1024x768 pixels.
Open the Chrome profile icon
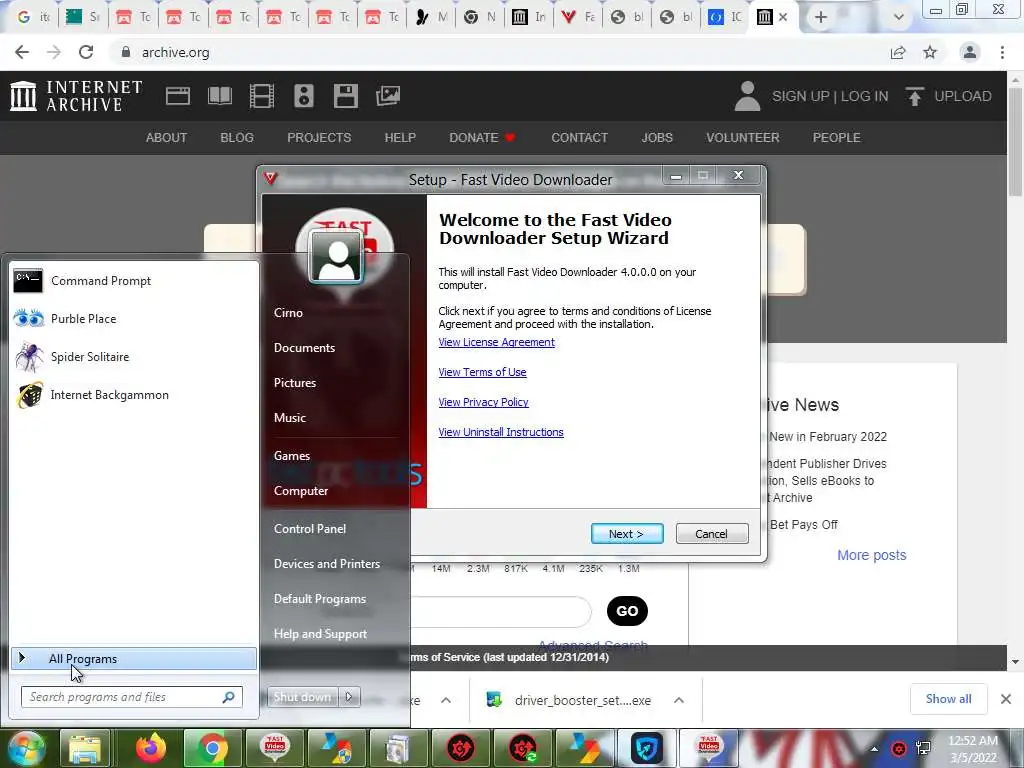(x=969, y=52)
